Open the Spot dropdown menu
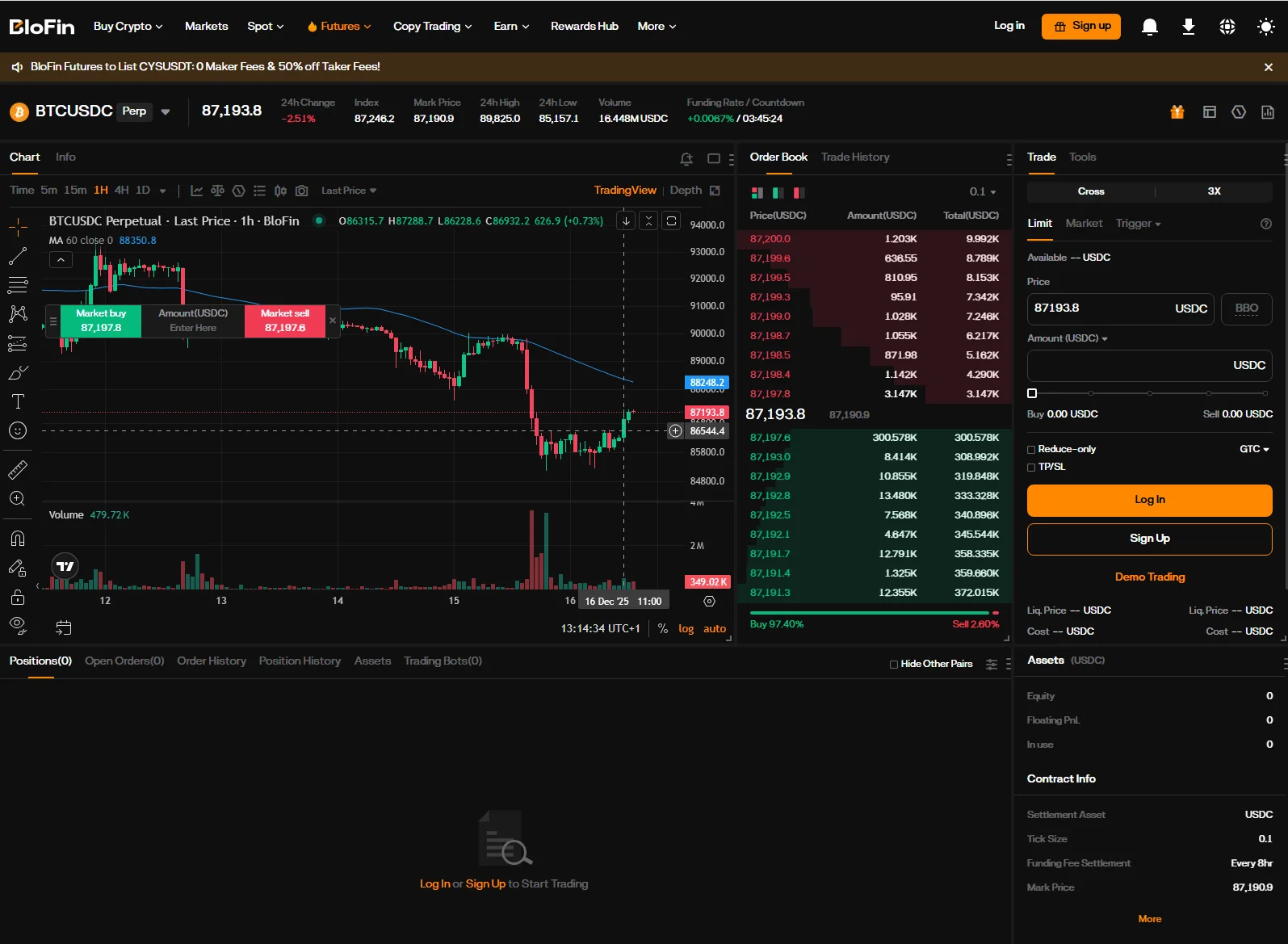This screenshot has width=1288, height=944. [266, 26]
